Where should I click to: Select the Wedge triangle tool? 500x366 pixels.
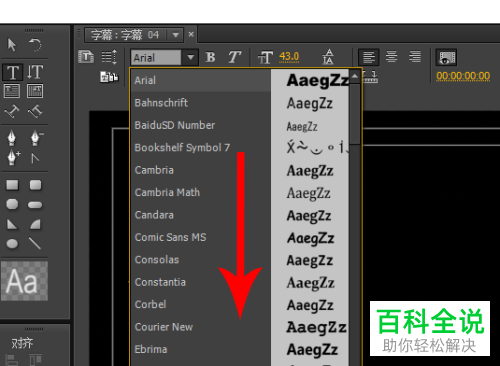pyautogui.click(x=12, y=224)
